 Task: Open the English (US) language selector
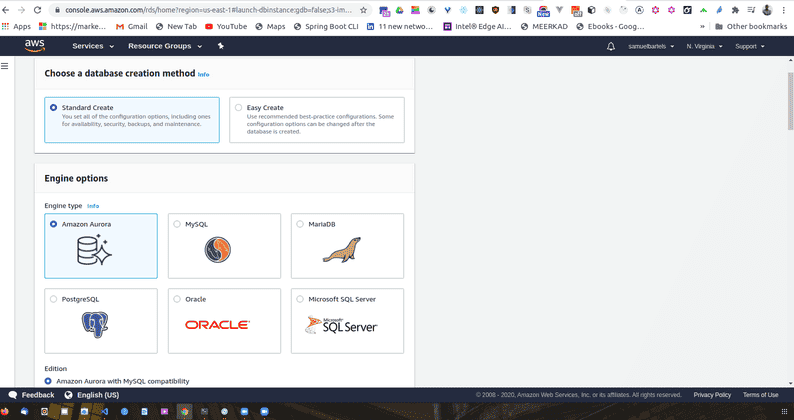point(92,395)
